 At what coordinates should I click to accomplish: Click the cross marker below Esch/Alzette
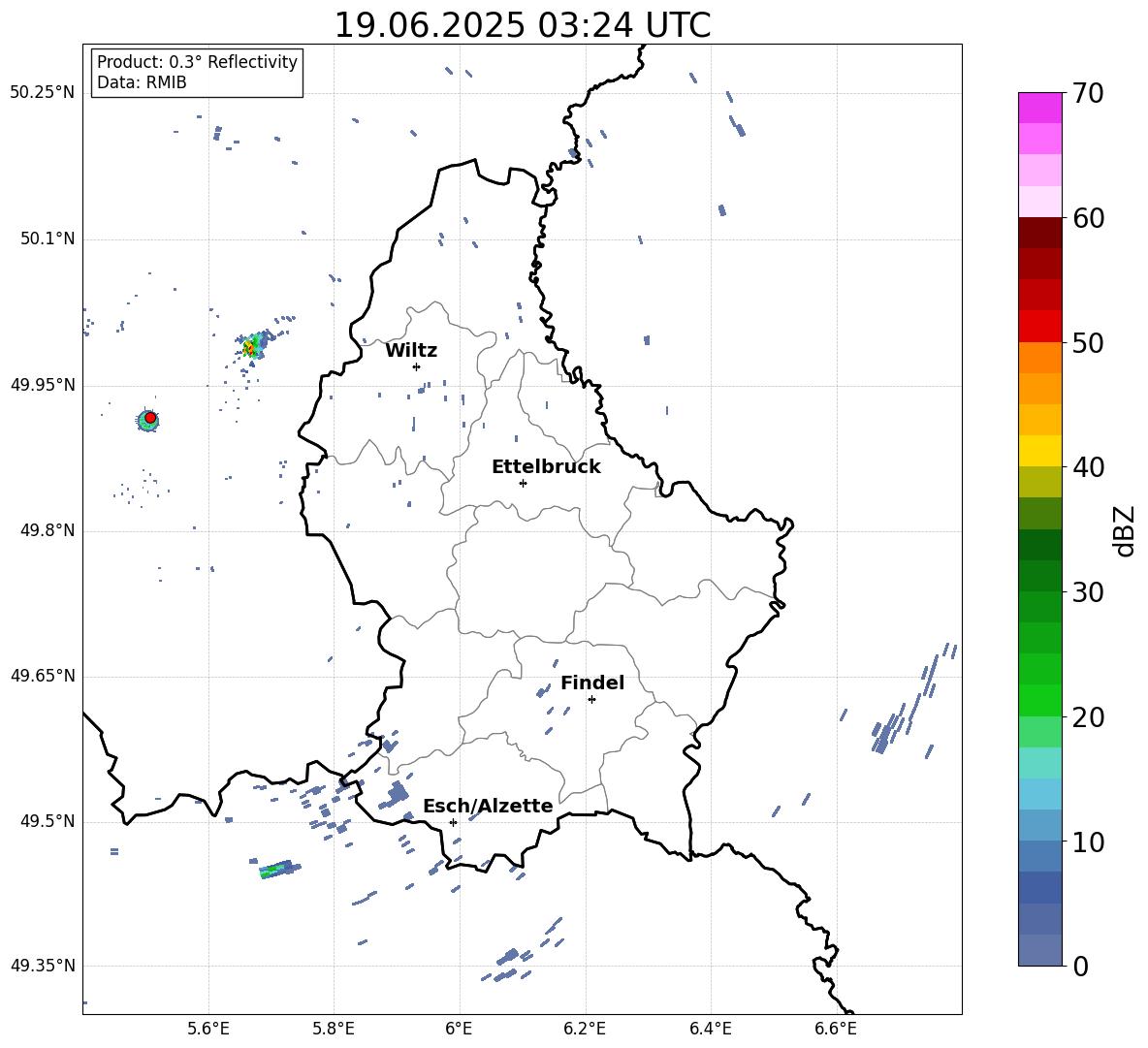[x=453, y=822]
